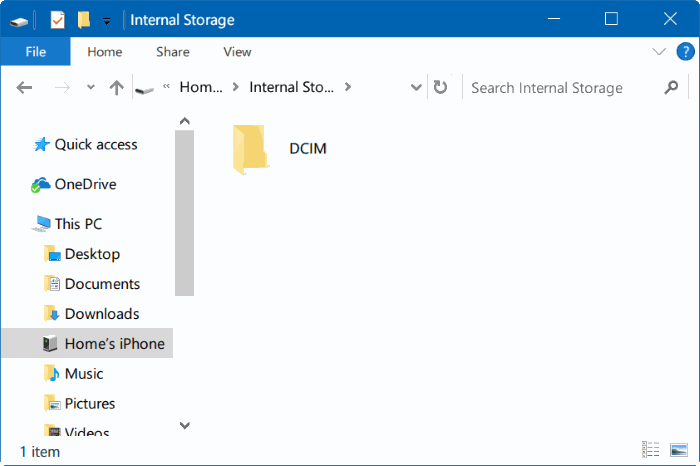Click the navigation pane scrollbar thumb

[x=184, y=213]
